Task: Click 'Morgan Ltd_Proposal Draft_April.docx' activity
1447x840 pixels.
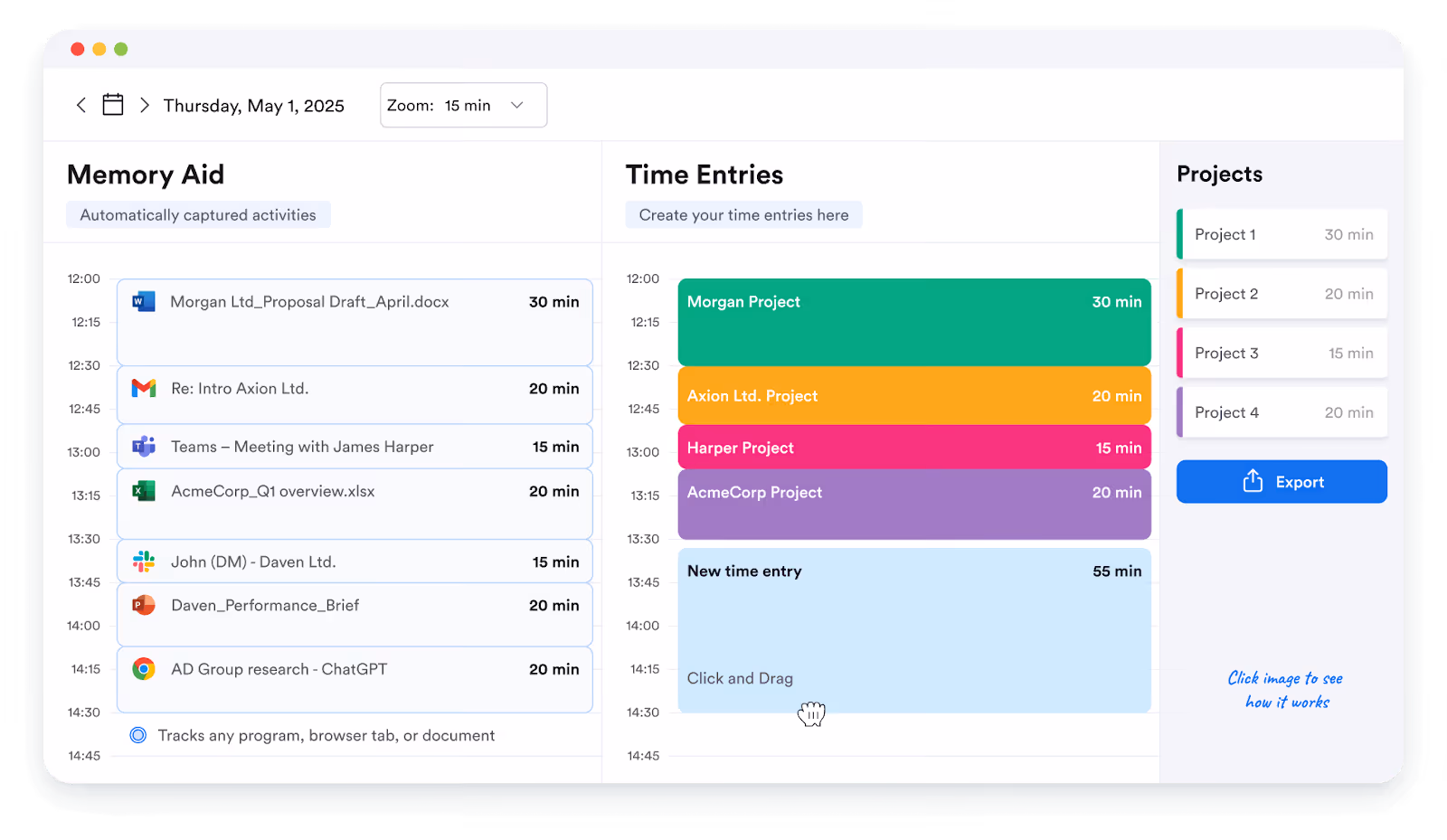Action: (x=355, y=322)
